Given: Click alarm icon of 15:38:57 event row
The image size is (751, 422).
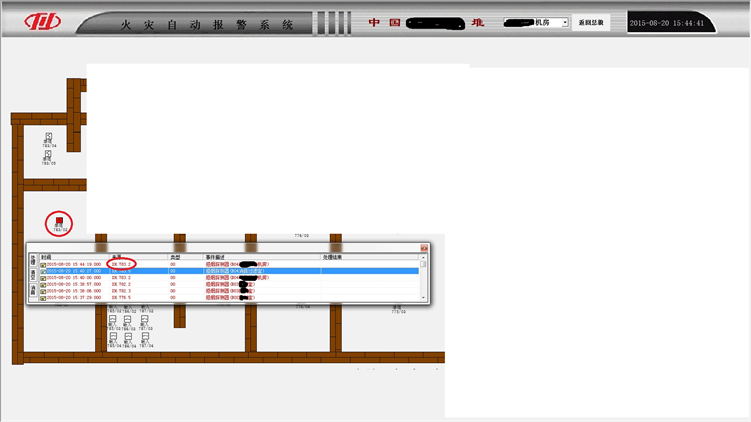Looking at the screenshot, I should tap(43, 285).
